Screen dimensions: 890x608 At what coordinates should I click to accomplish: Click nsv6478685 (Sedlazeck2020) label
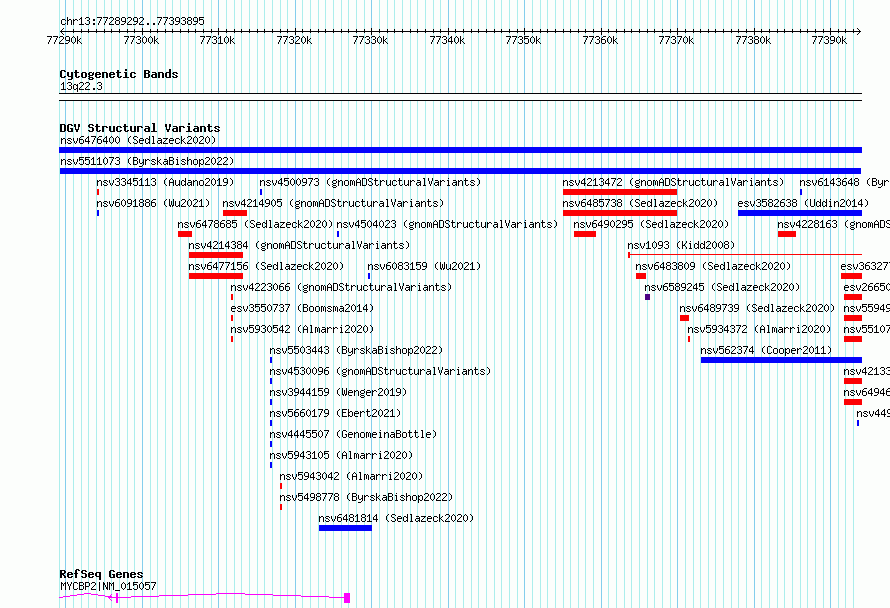[255, 224]
